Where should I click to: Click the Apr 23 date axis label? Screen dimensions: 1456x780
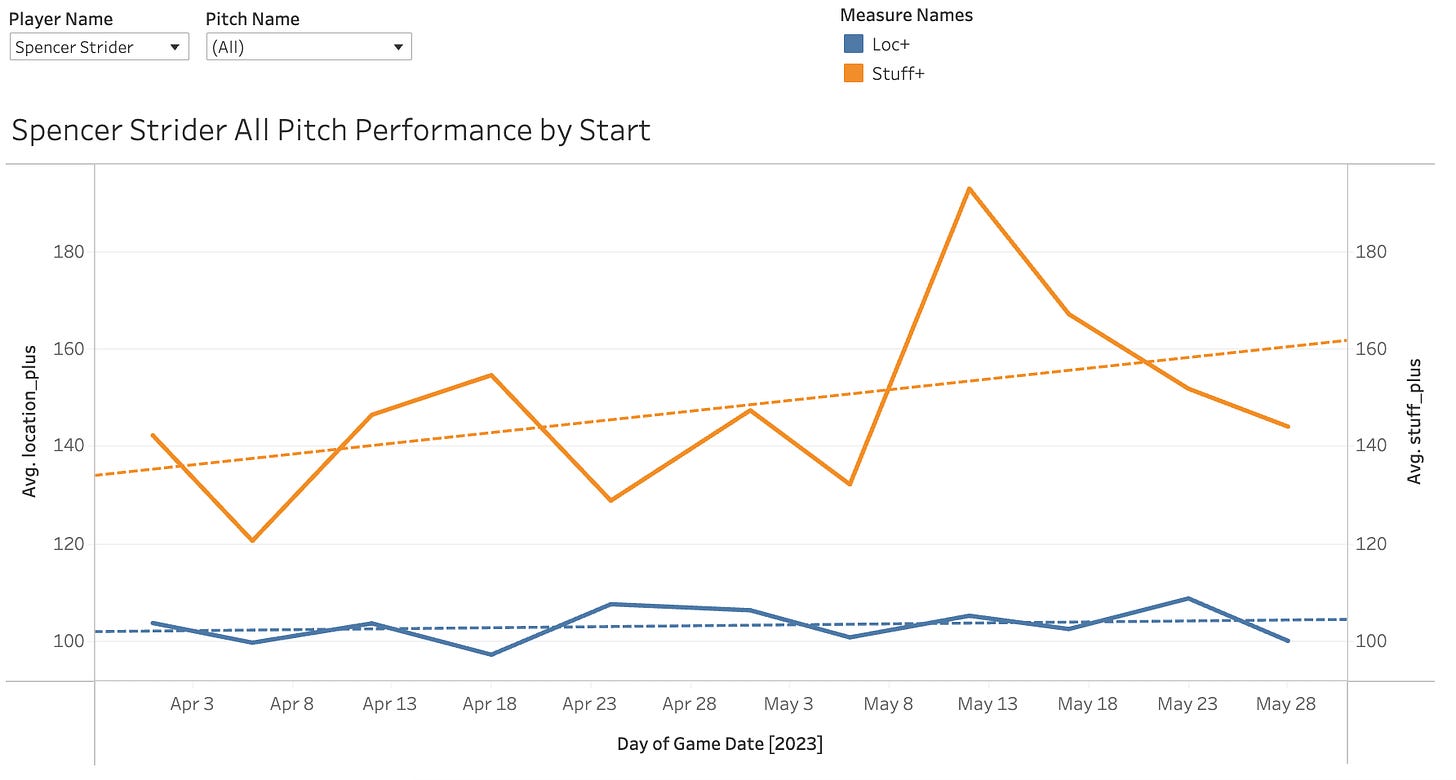click(589, 704)
